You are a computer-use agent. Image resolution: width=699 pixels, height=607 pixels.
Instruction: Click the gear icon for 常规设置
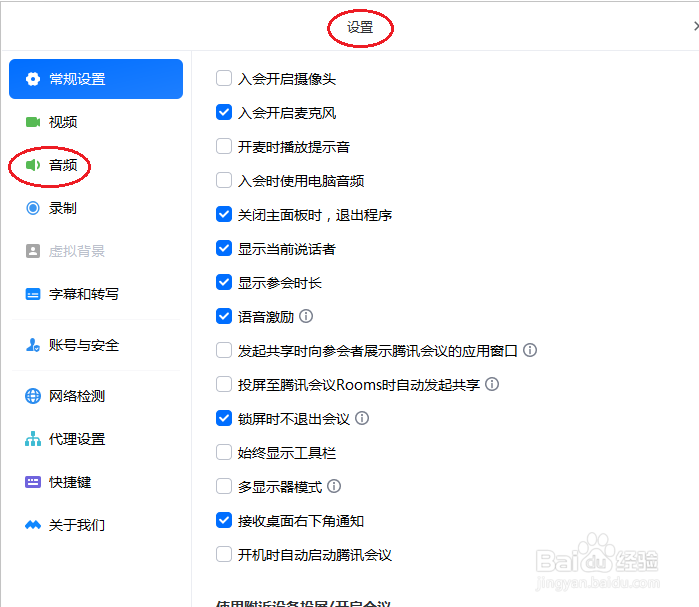(33, 79)
